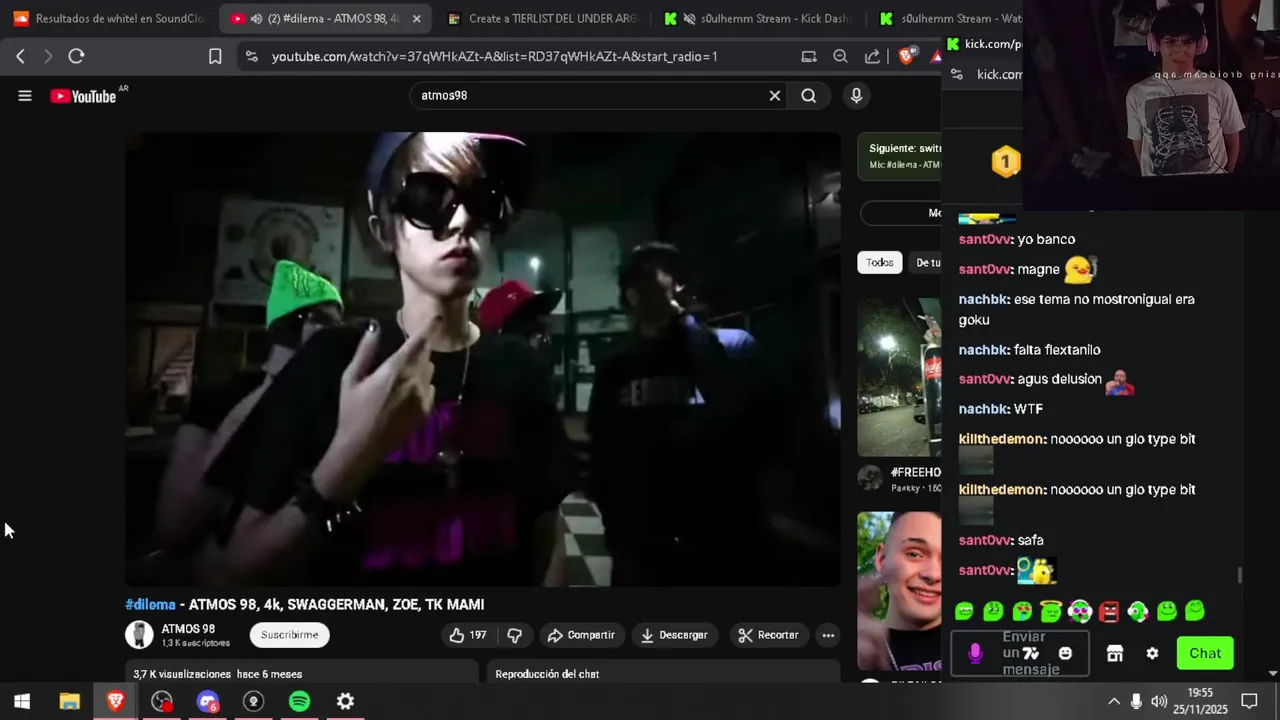
Task: Pick the halo angel emote in quick bar
Action: click(x=1051, y=611)
